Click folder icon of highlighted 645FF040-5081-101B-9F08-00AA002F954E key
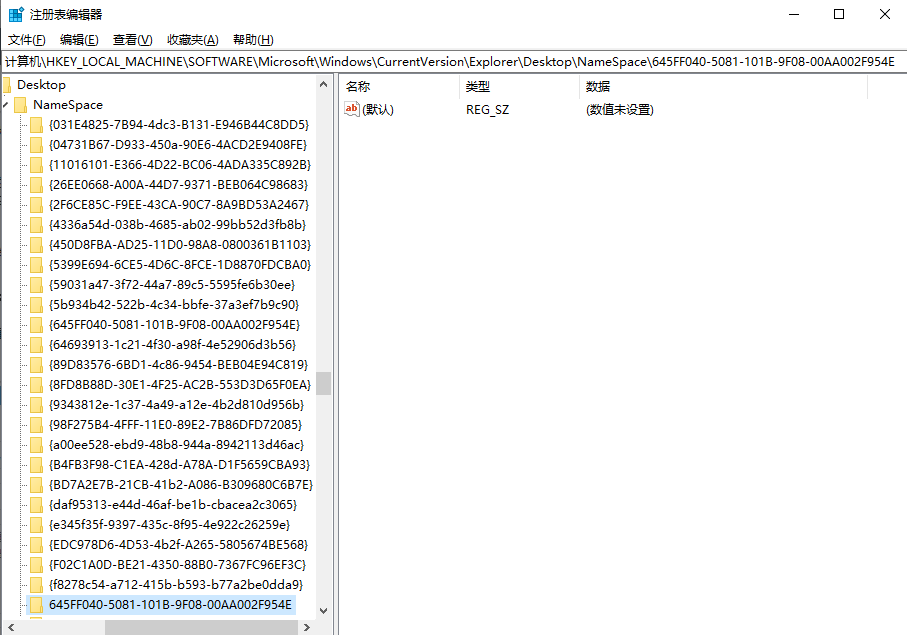This screenshot has width=907, height=635. 36,605
